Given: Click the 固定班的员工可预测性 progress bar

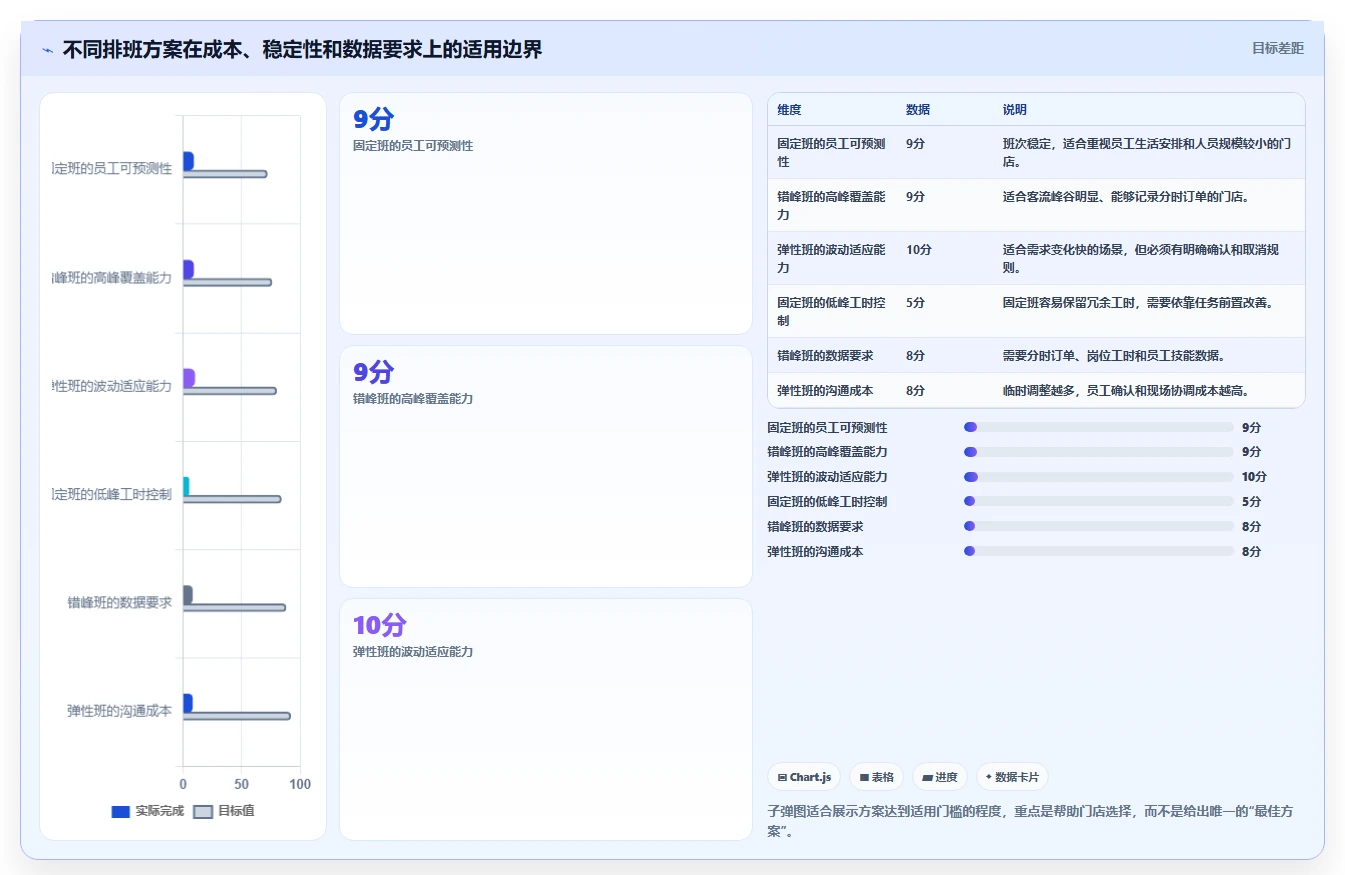Looking at the screenshot, I should click(1099, 427).
